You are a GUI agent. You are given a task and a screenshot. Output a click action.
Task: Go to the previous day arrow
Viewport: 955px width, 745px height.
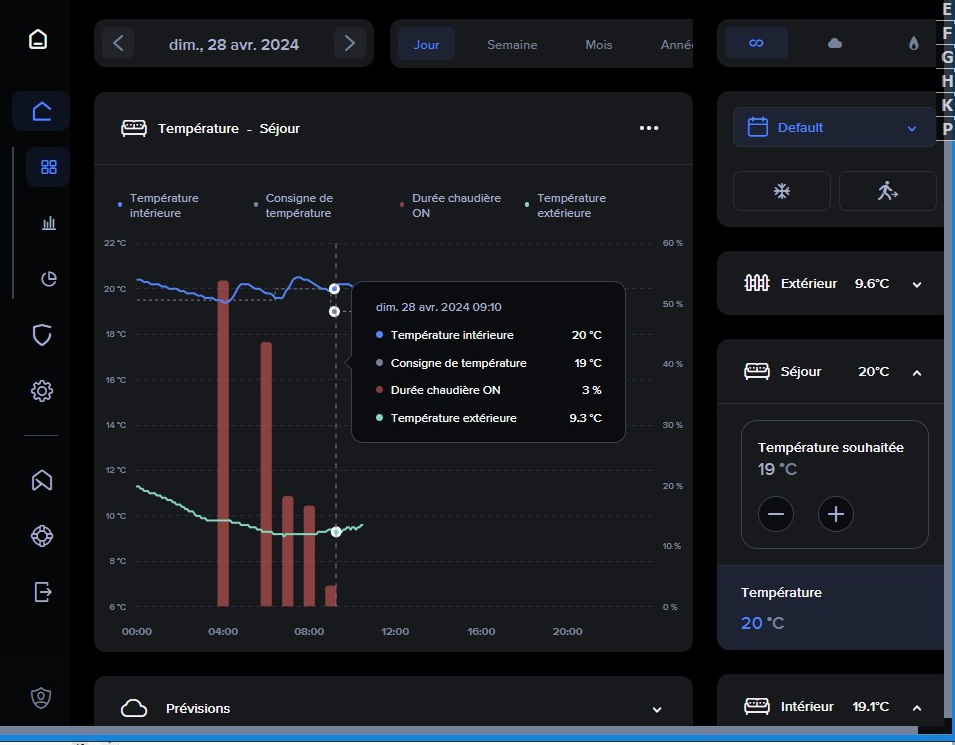tap(118, 43)
